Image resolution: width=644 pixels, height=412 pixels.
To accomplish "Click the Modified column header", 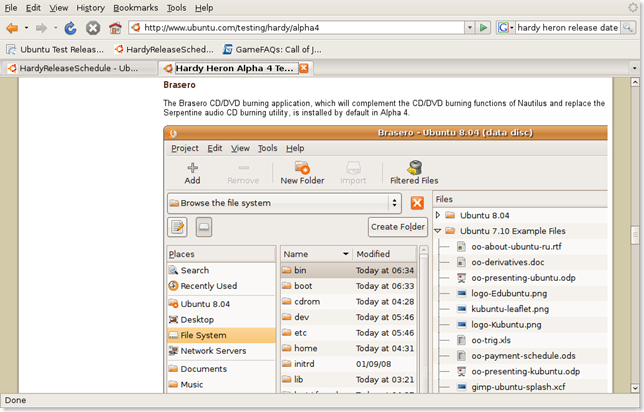I will [385, 254].
